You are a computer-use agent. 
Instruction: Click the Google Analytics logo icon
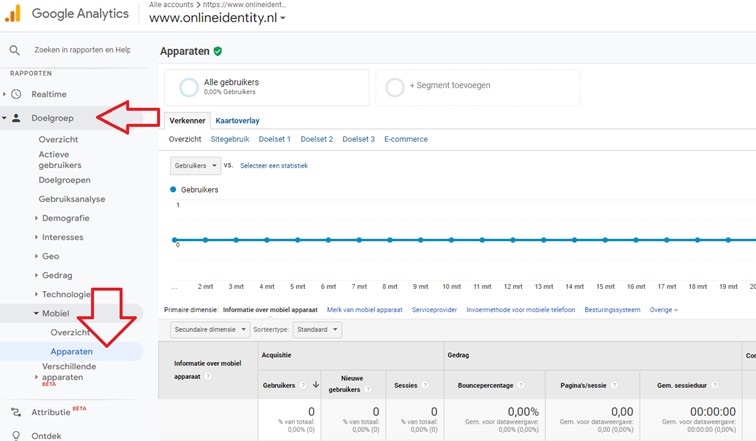(14, 15)
